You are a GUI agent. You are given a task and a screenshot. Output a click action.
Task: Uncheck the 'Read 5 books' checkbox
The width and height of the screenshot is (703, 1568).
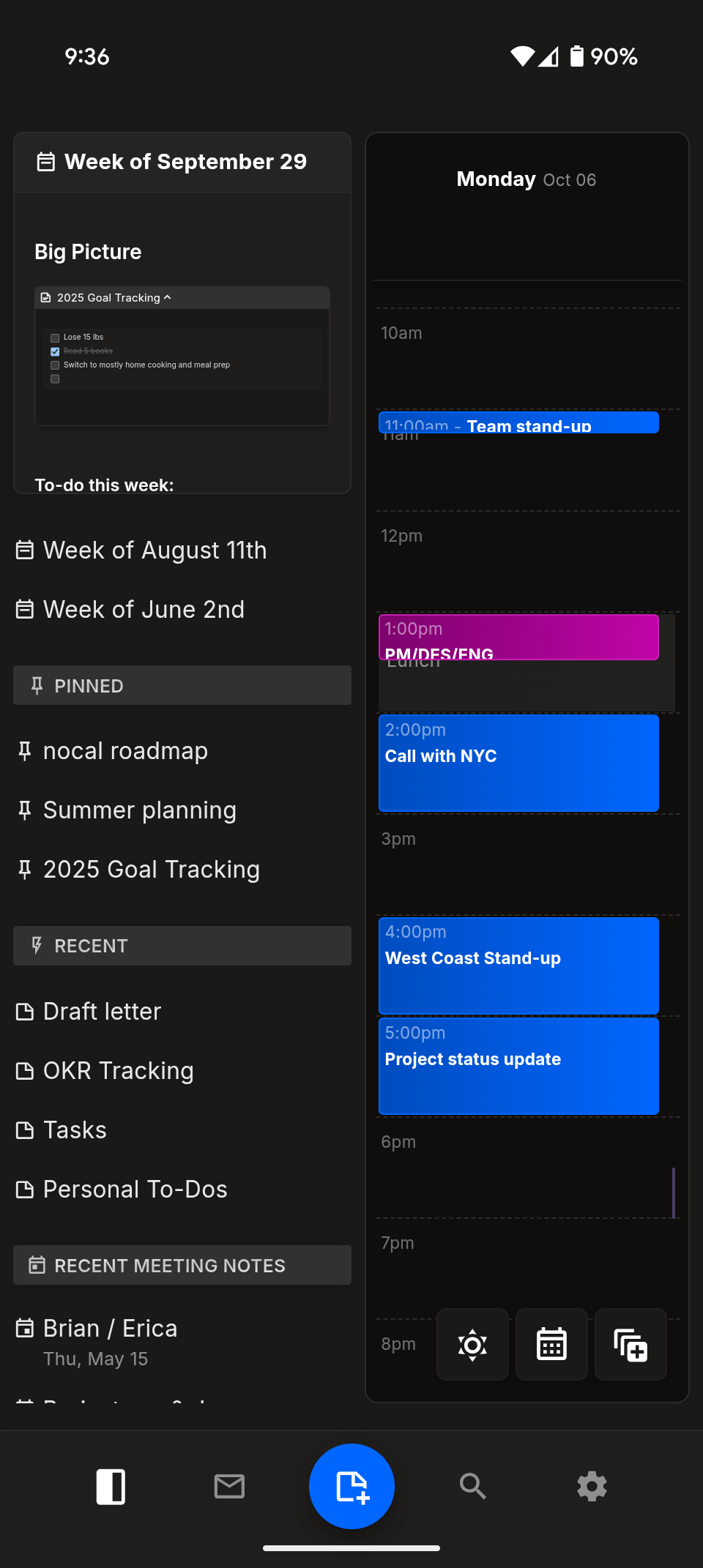(55, 351)
